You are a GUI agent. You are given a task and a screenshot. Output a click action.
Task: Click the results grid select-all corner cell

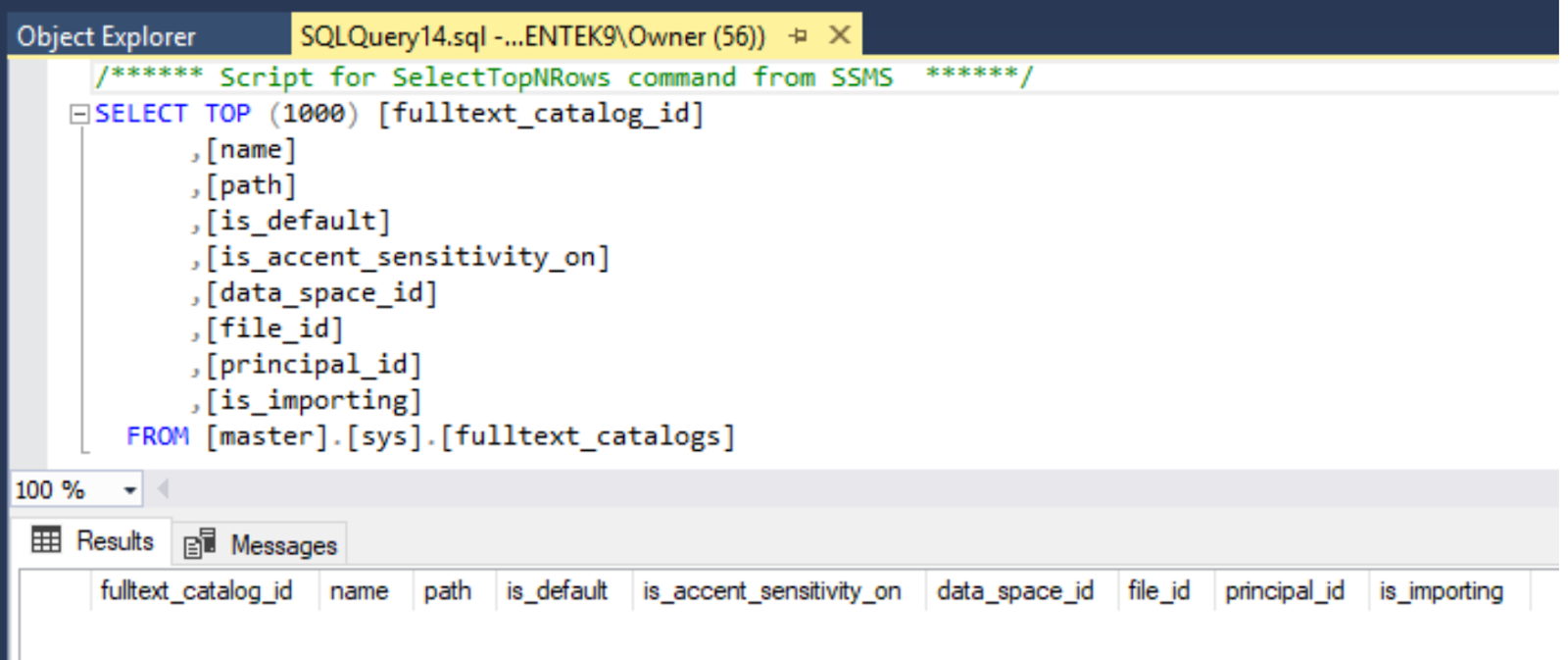(x=57, y=591)
